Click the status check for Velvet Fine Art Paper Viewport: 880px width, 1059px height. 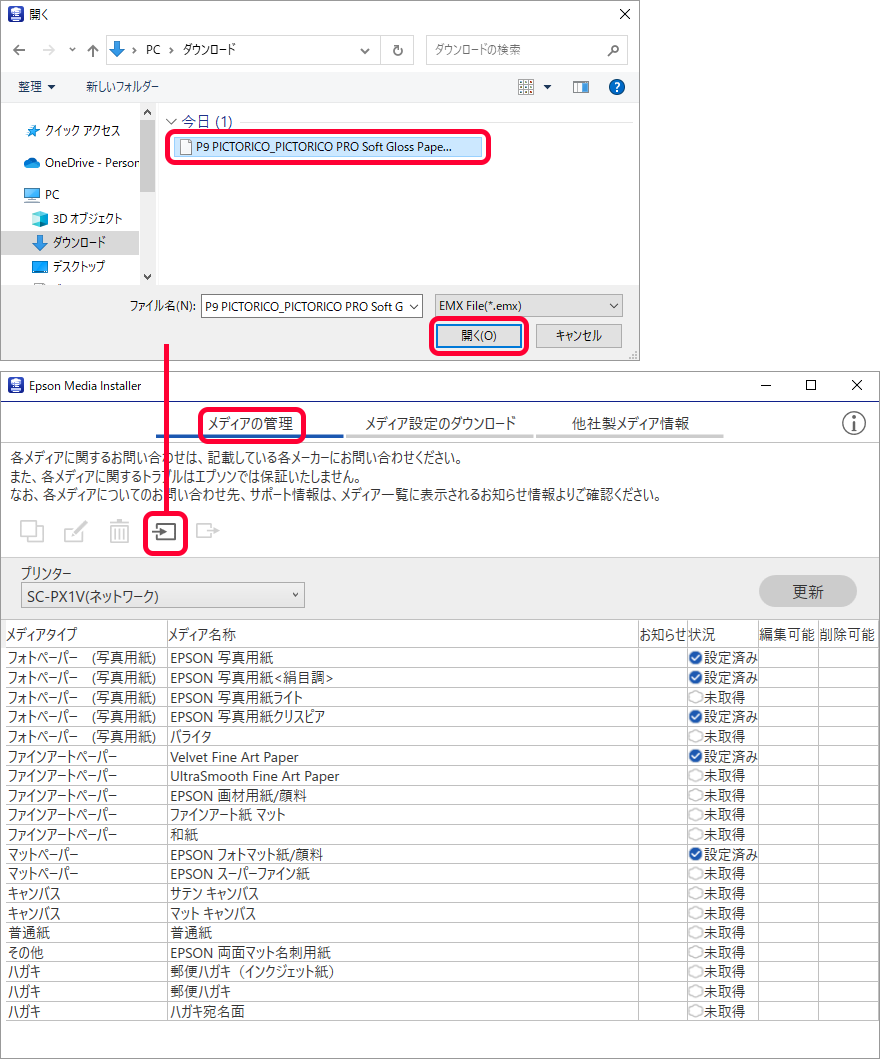pos(695,757)
